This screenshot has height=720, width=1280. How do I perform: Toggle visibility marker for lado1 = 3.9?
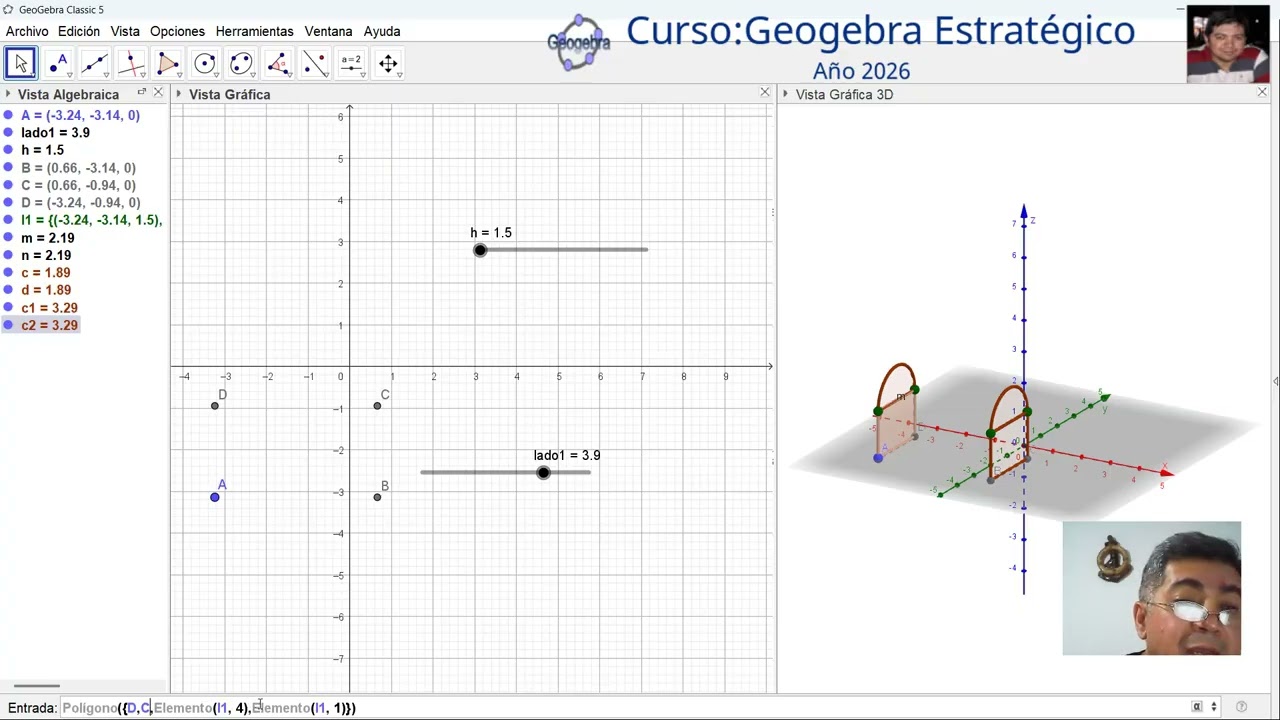(x=9, y=133)
